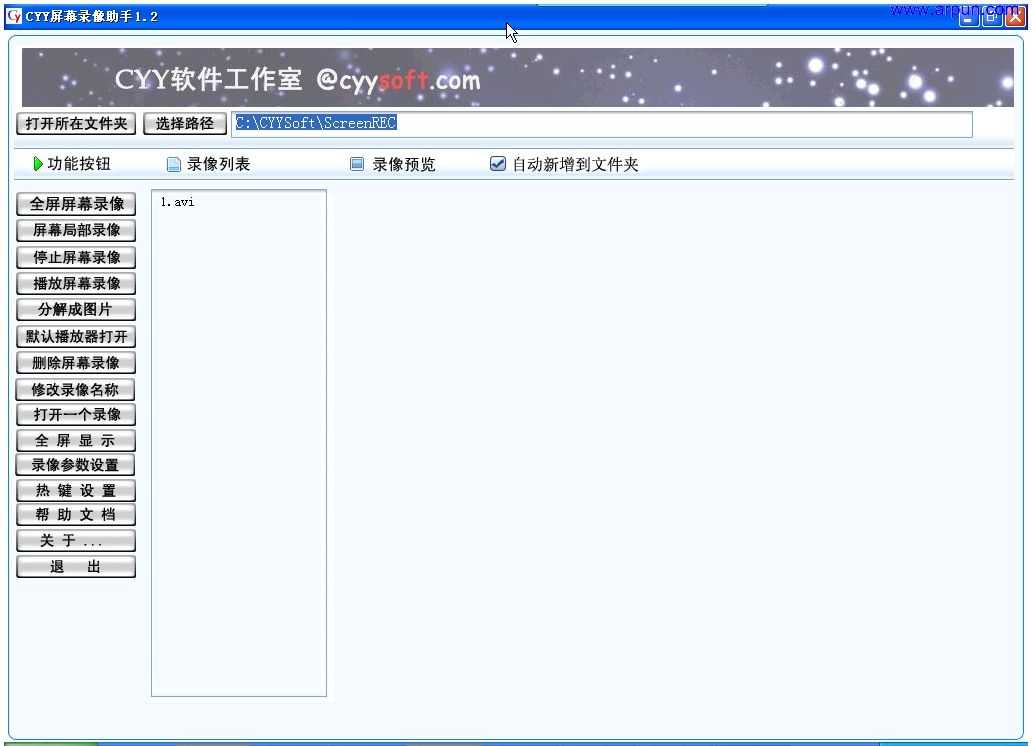Click the 选择路径 button
The height and width of the screenshot is (746, 1032).
coord(184,124)
